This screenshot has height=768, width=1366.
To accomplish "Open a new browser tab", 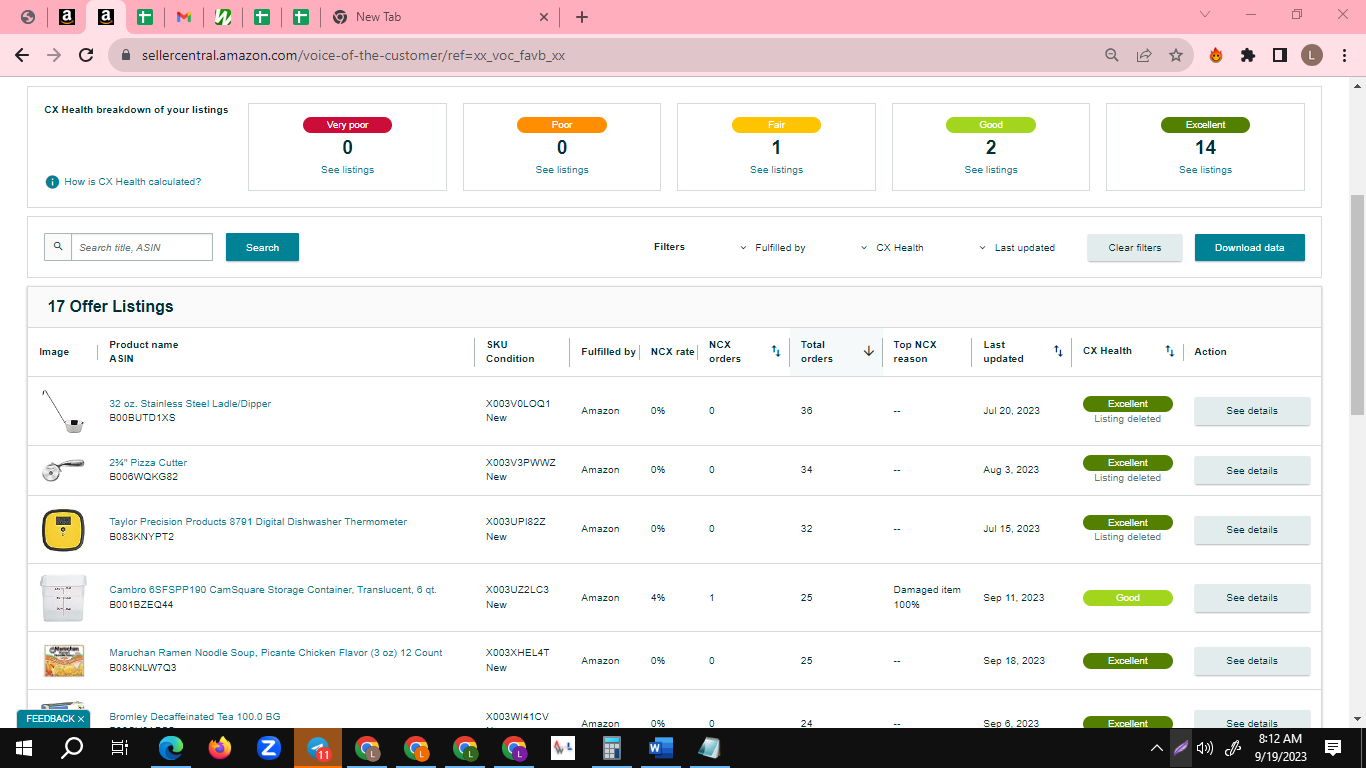I will pyautogui.click(x=582, y=17).
